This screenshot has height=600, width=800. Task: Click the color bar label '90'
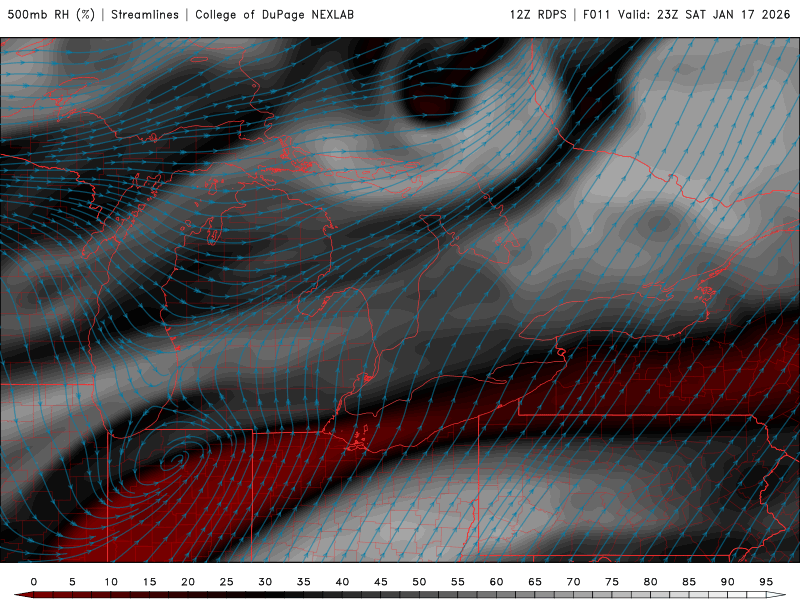coord(728,582)
